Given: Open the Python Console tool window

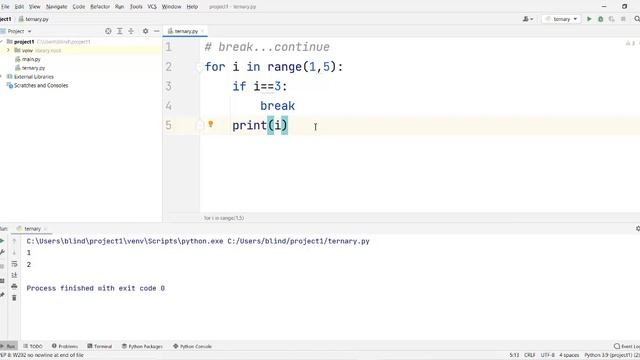Looking at the screenshot, I should (192, 346).
